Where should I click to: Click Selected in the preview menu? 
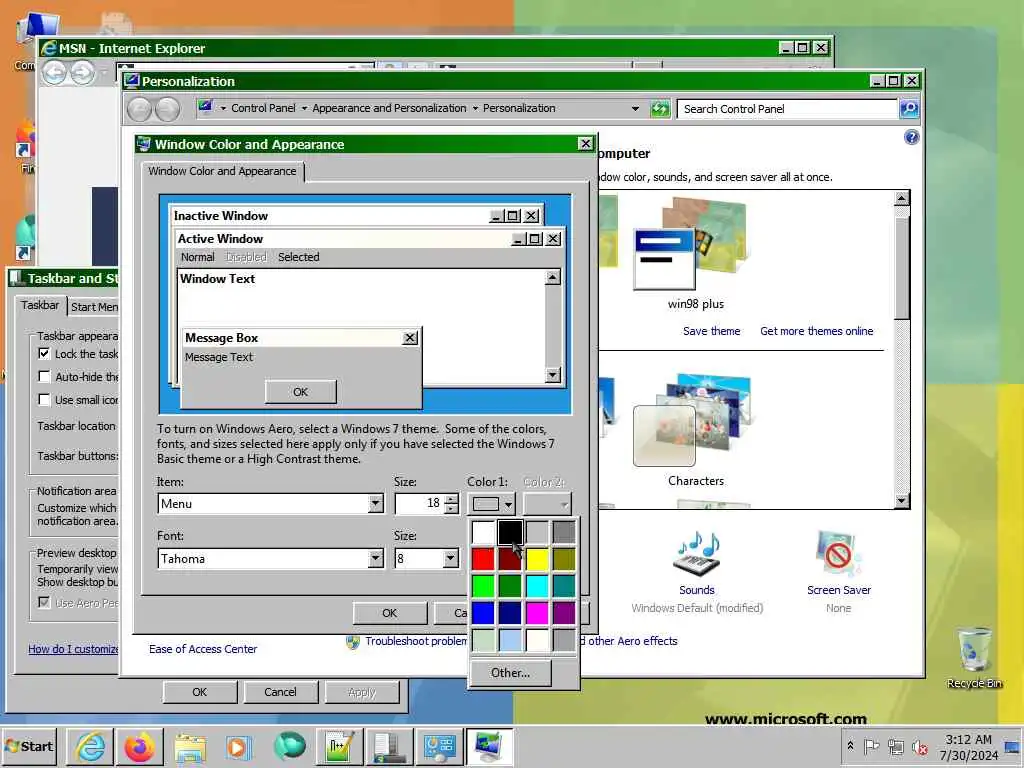[298, 257]
